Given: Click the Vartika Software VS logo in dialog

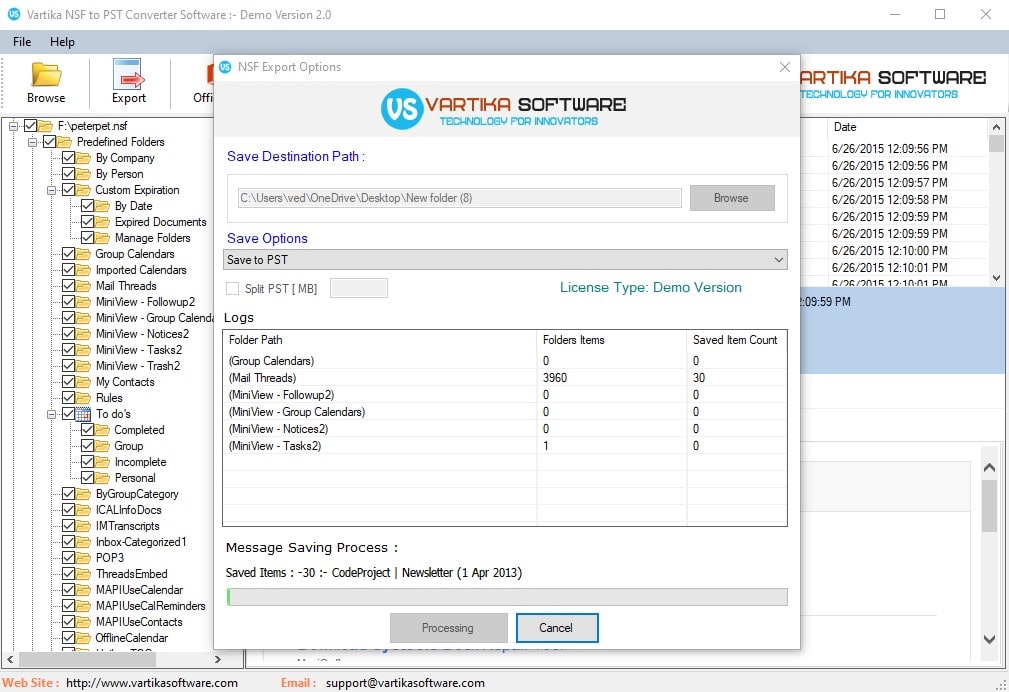Looking at the screenshot, I should click(x=401, y=108).
